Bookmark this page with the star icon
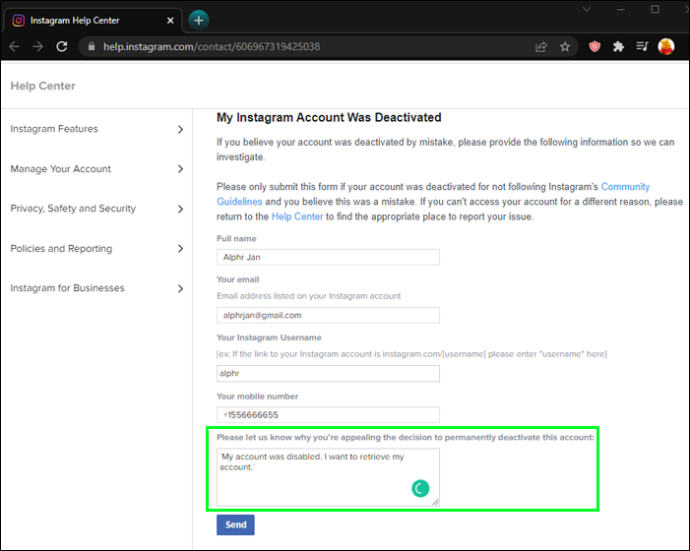Viewport: 690px width, 551px height. [565, 47]
